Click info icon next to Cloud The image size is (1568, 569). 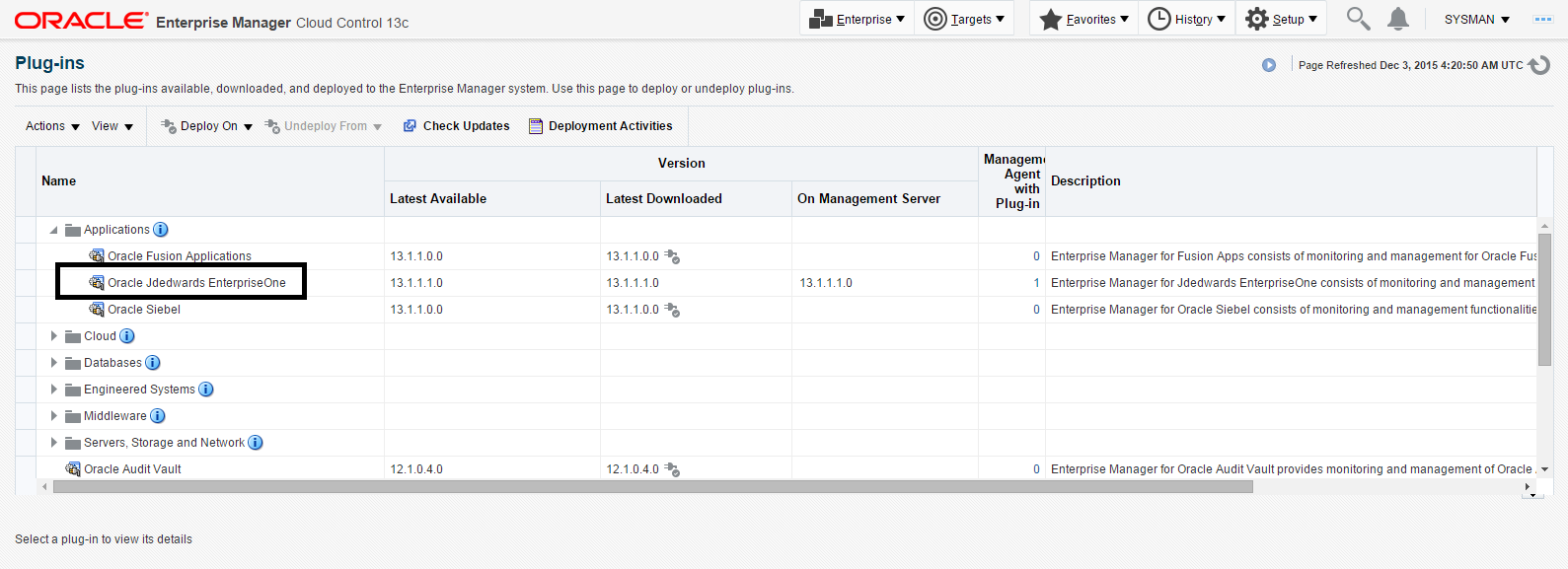point(127,336)
